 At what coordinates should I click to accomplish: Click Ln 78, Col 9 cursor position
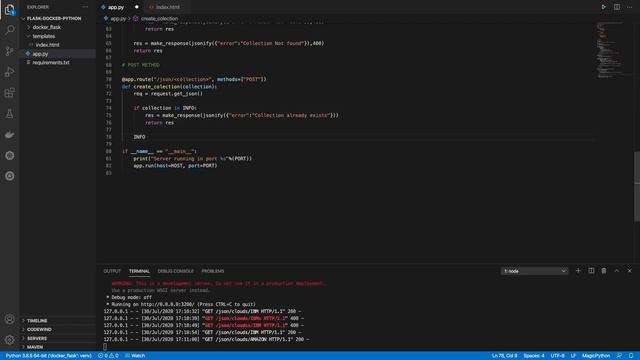(504, 356)
